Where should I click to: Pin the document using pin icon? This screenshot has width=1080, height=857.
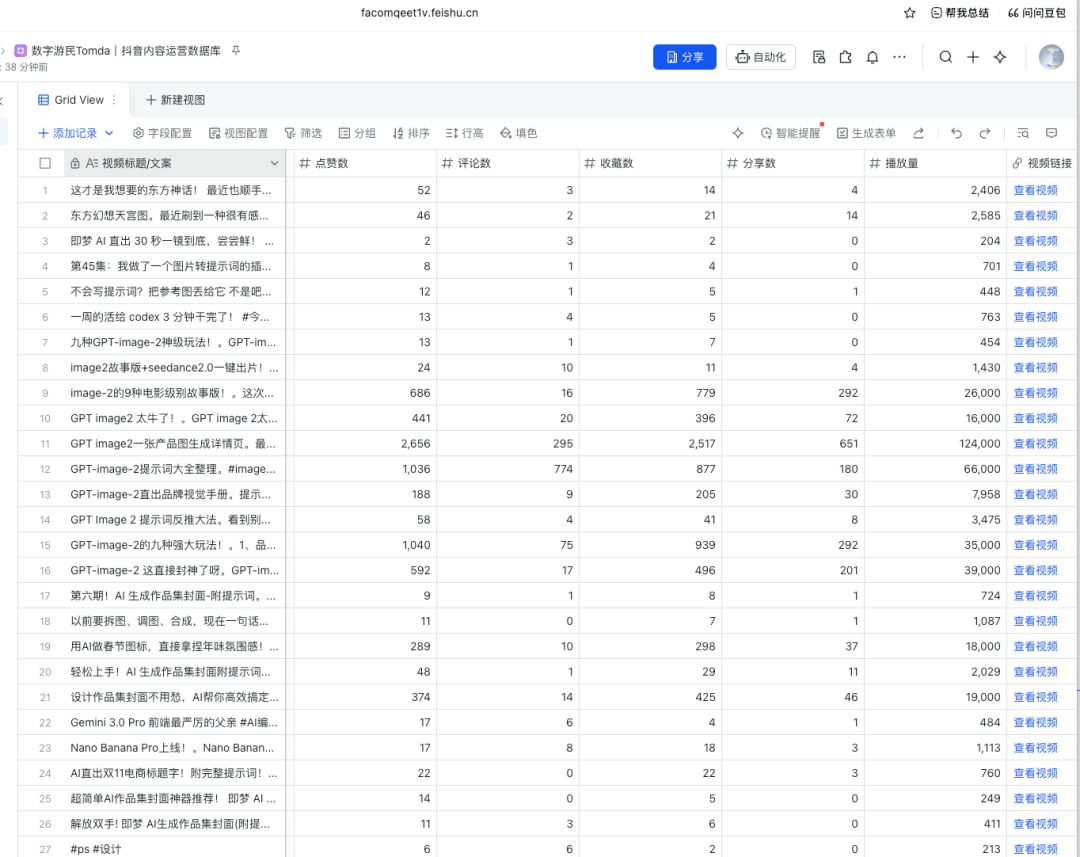pyautogui.click(x=236, y=51)
